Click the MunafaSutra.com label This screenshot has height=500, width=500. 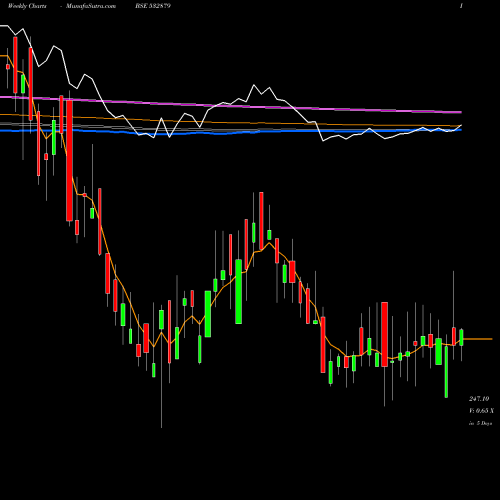tap(91, 6)
